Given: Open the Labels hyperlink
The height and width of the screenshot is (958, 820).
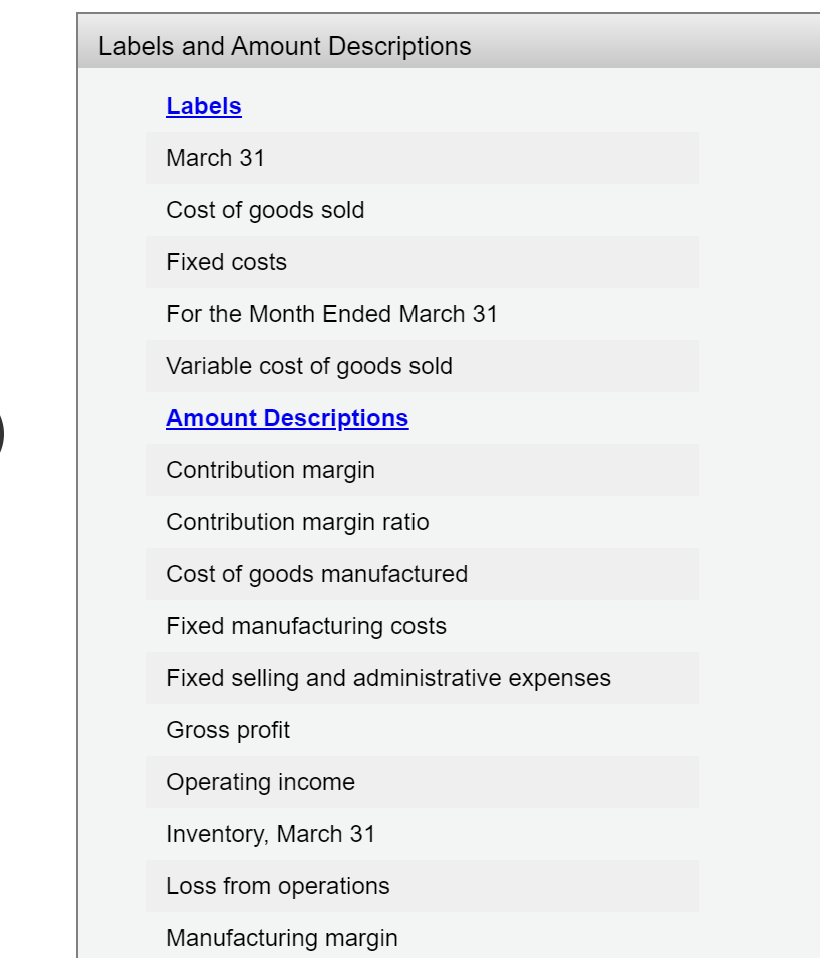Looking at the screenshot, I should [203, 106].
